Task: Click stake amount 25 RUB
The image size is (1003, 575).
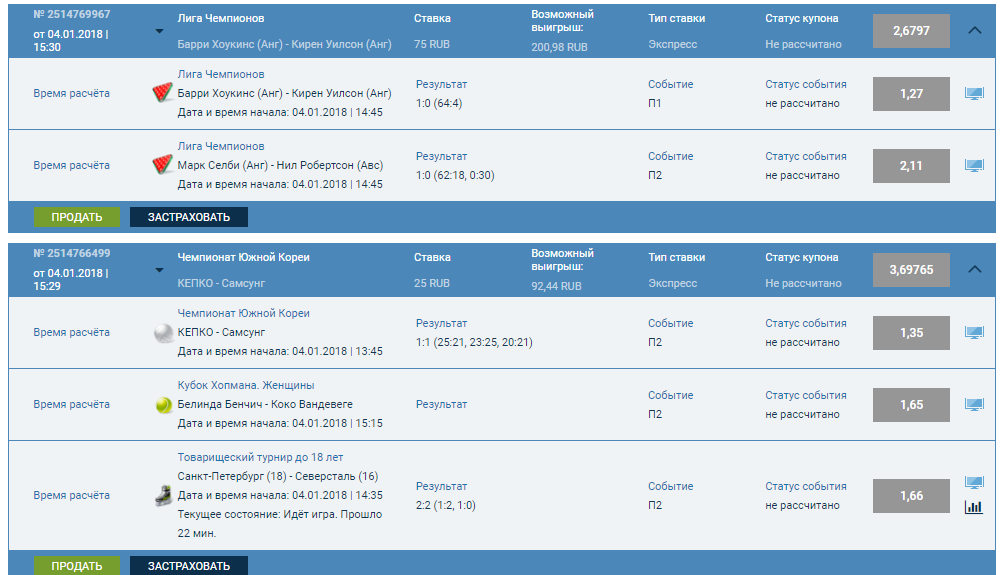Action: (x=432, y=283)
